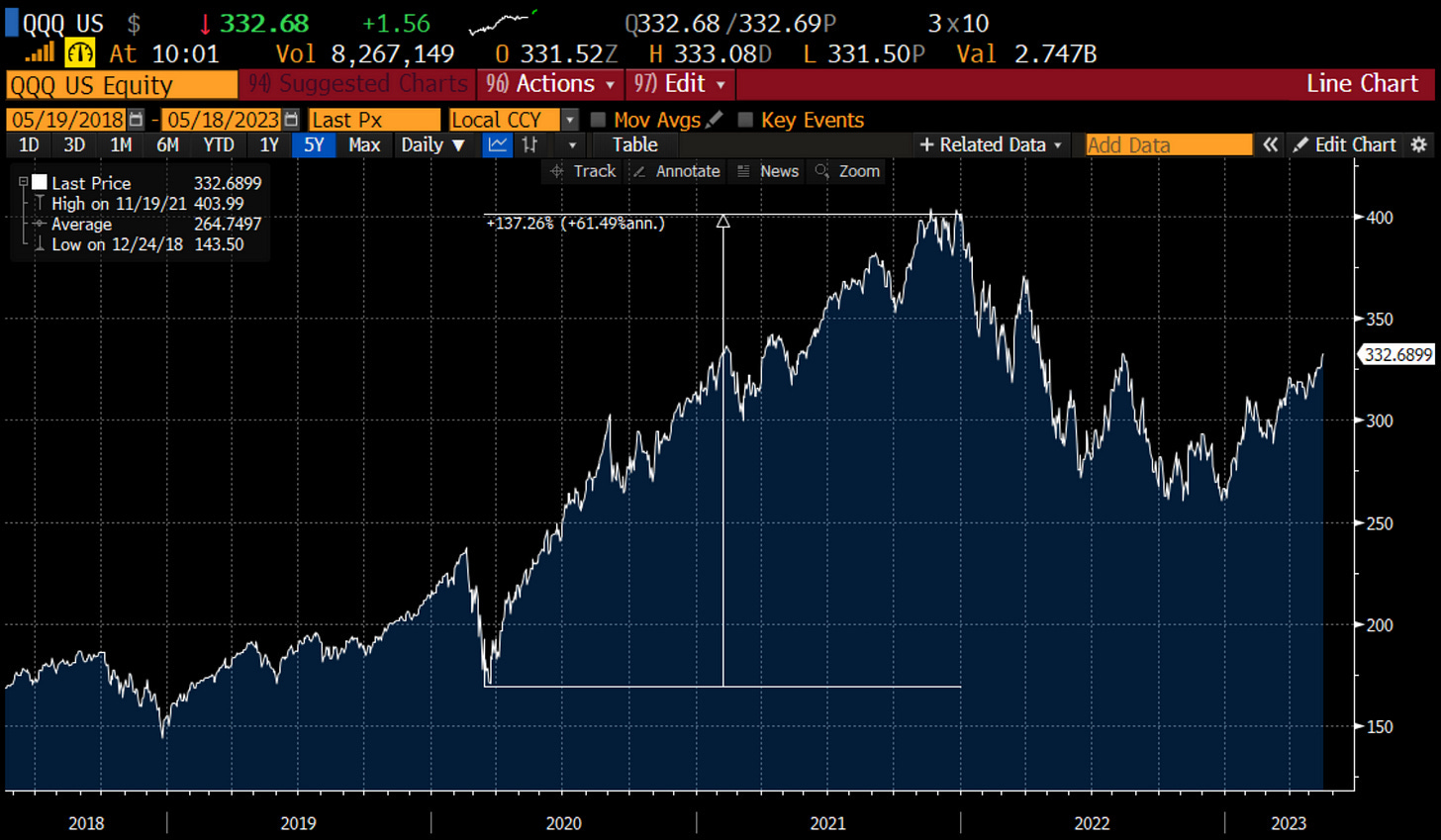1441x840 pixels.
Task: Click the end date 05/18/2023 field
Action: click(x=222, y=120)
